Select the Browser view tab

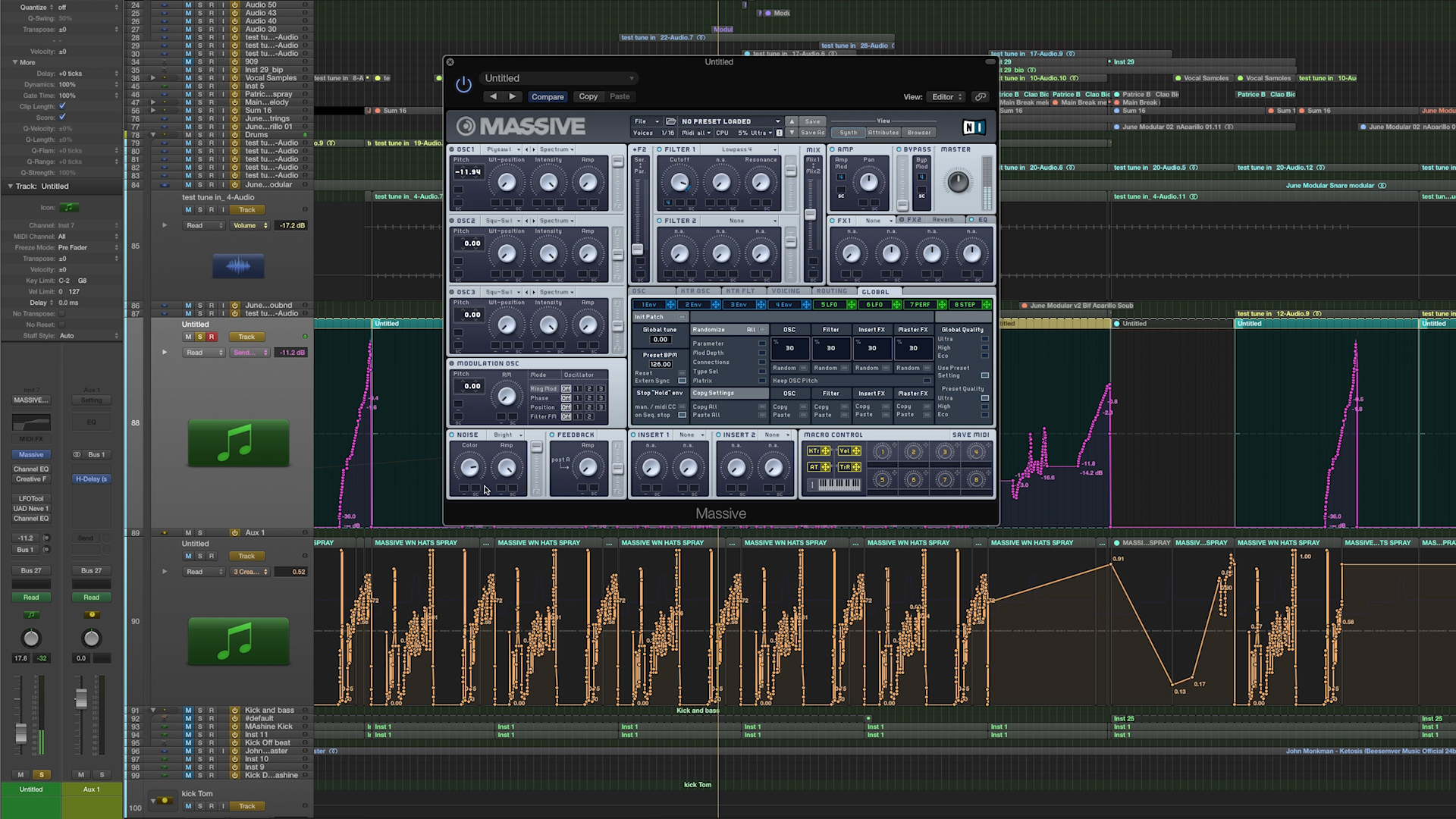[x=918, y=133]
